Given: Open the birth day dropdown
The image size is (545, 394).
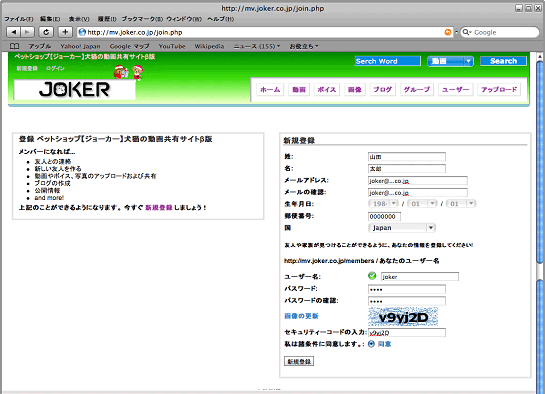Looking at the screenshot, I should pos(461,204).
